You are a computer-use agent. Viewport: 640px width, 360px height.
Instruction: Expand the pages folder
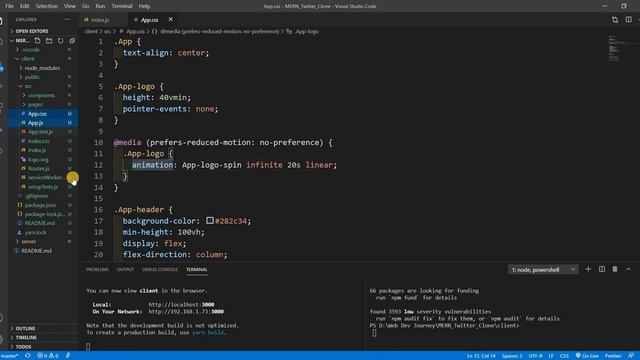click(x=35, y=104)
